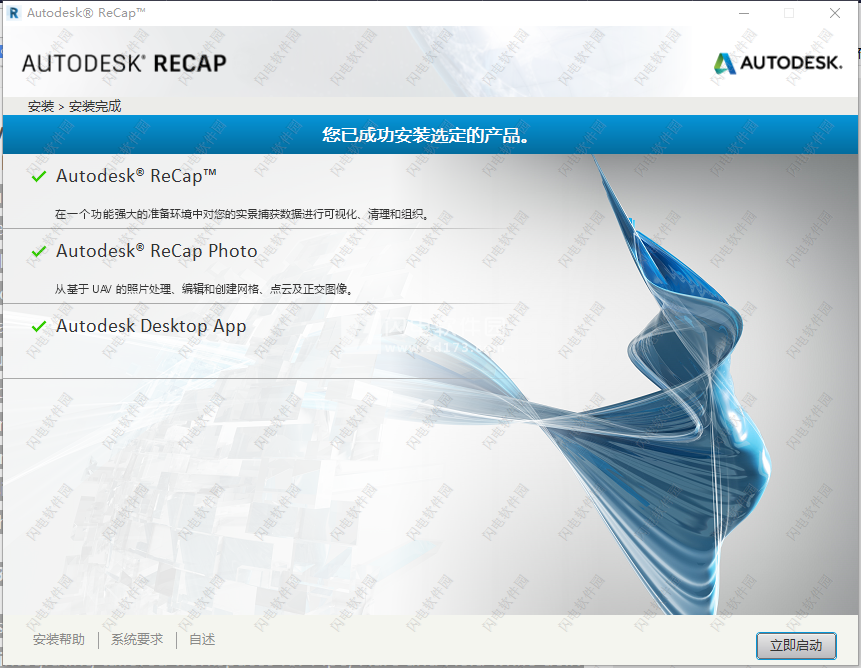Minimize the Autodesk ReCap installer window
Image resolution: width=861 pixels, height=668 pixels.
pos(744,13)
